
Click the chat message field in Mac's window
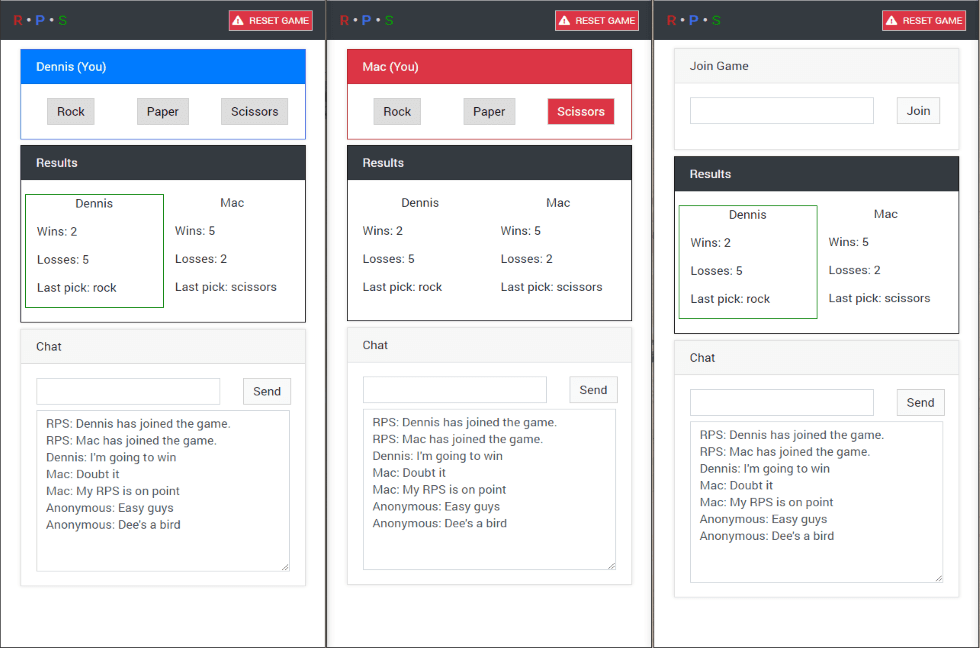pos(455,390)
